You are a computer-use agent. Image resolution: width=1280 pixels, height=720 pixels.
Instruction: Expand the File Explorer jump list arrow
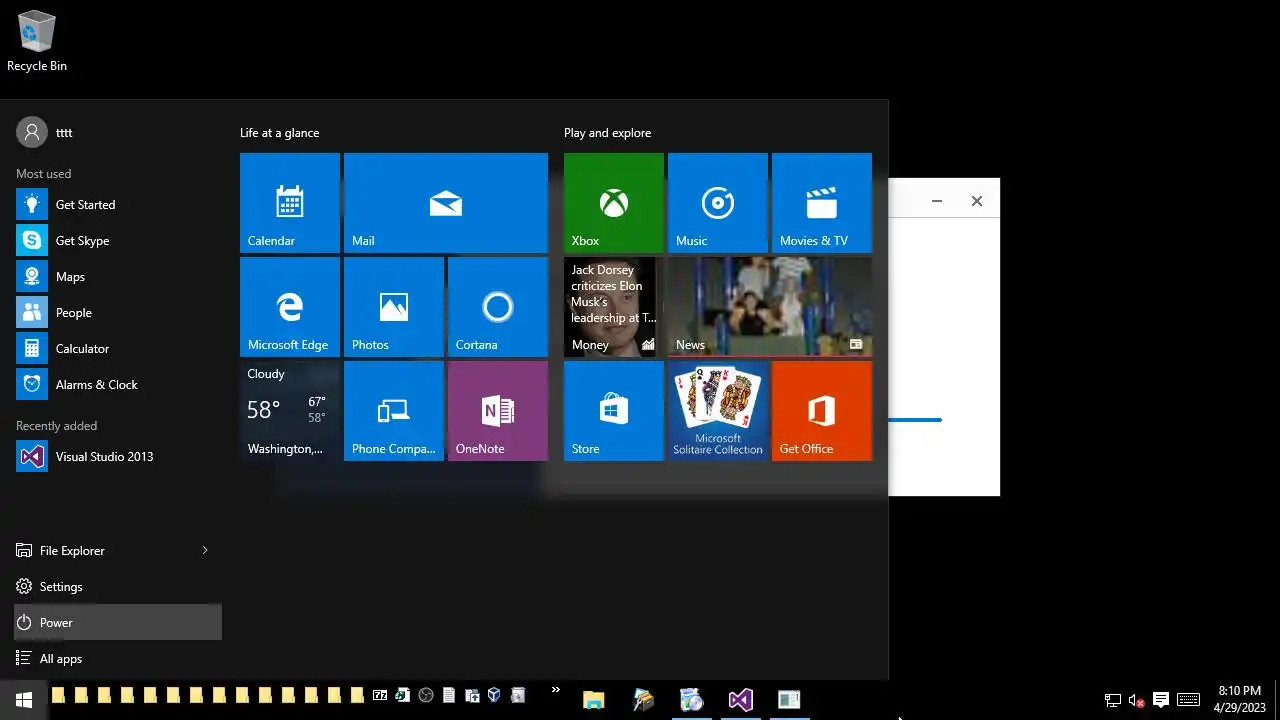(205, 551)
